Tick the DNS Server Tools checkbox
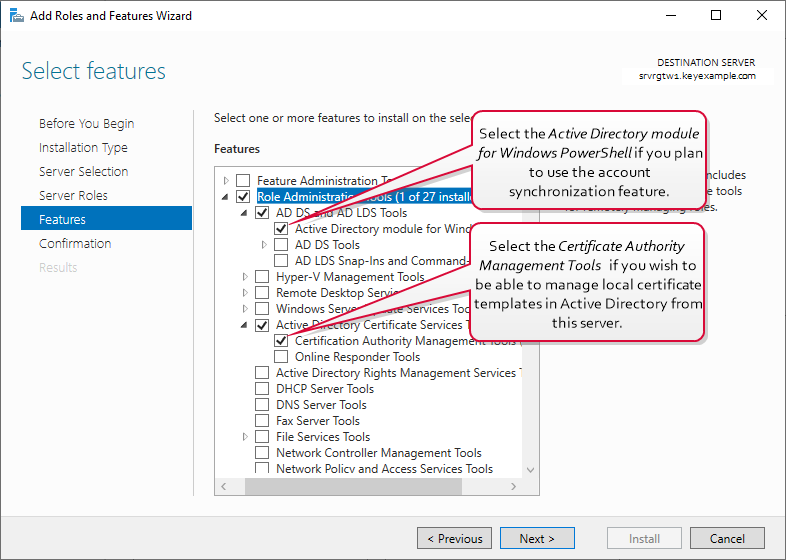 [262, 405]
